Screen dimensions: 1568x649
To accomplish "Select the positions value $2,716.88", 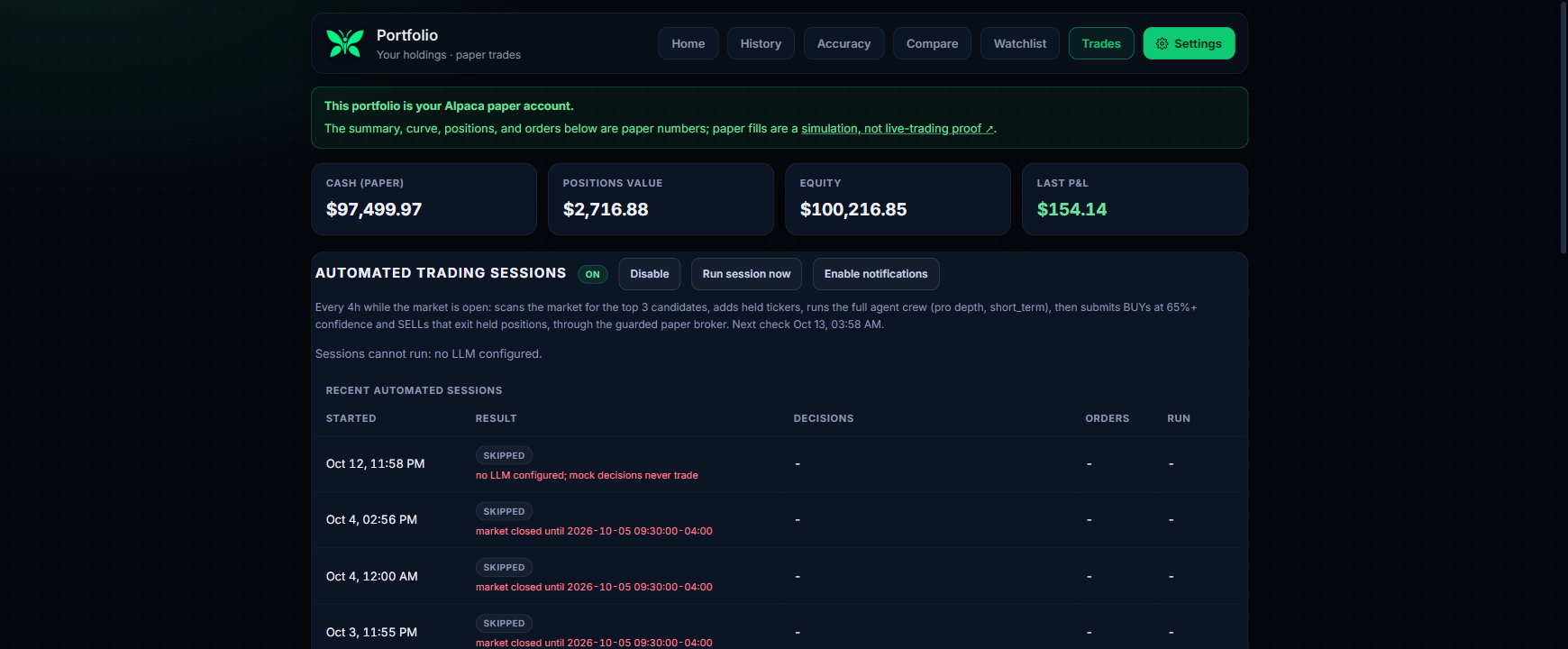I will [x=606, y=209].
